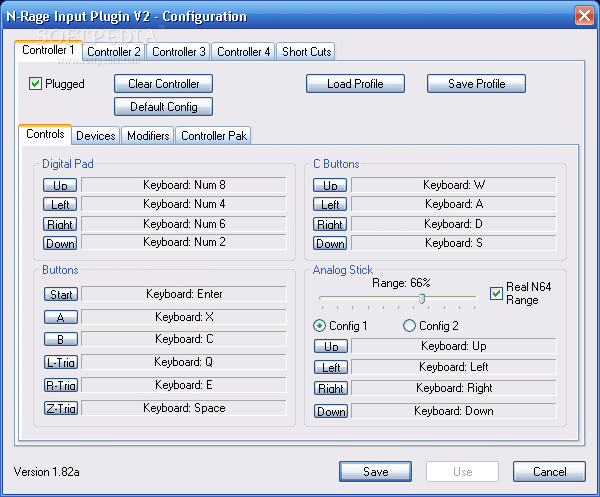Click the 'Keyboard: Left' field
The image size is (600, 497).
point(454,367)
